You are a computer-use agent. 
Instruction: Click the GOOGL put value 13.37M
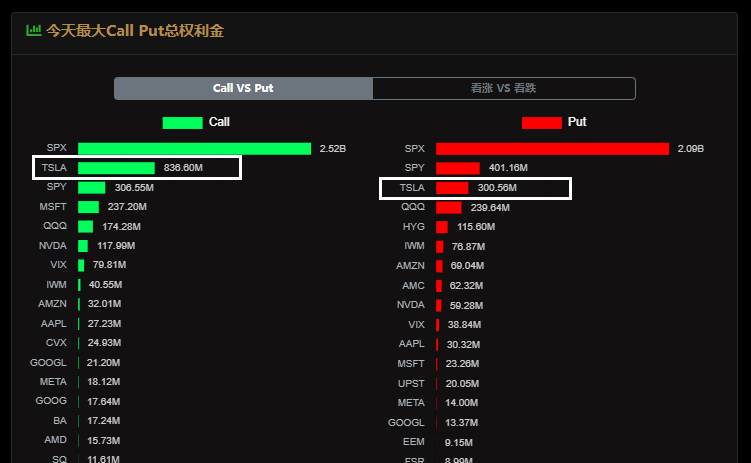pos(461,423)
